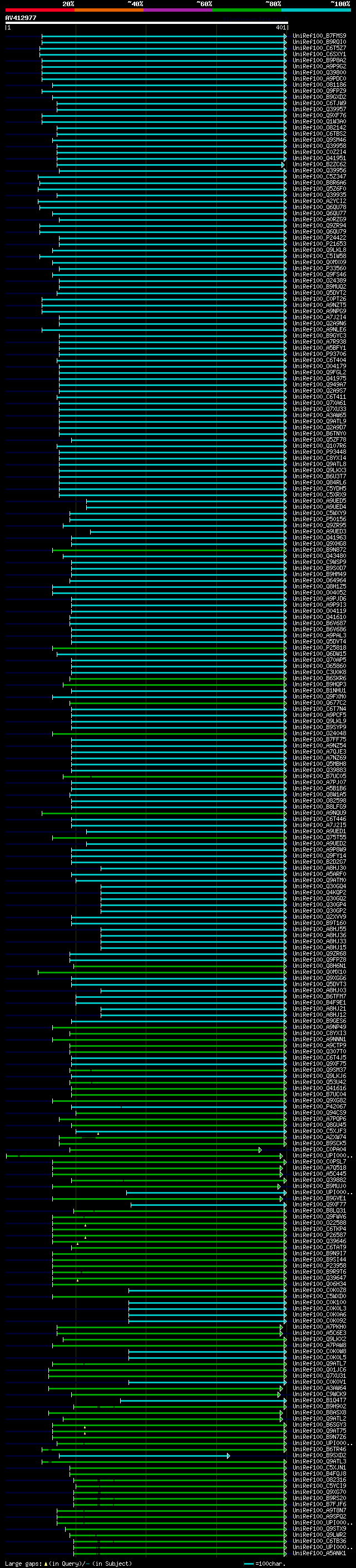Click the red 20% identity legend segment
Image resolution: width=356 pixels, height=1568 pixels.
click(x=40, y=10)
